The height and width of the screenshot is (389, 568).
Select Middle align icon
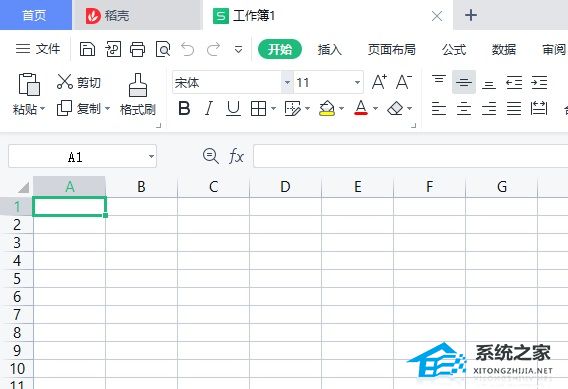pos(464,82)
